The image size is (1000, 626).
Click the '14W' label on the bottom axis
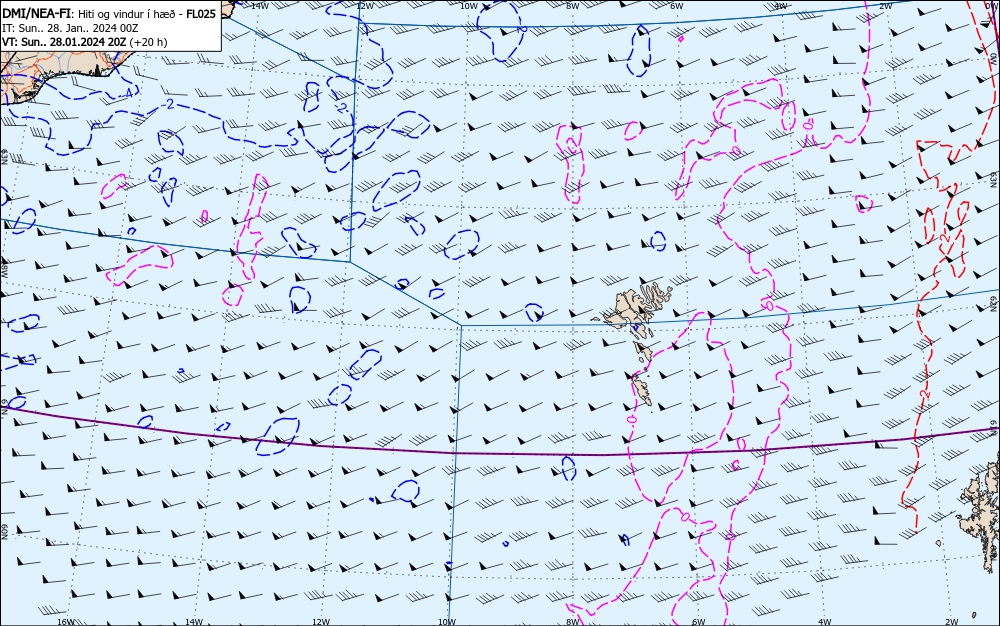tap(194, 622)
